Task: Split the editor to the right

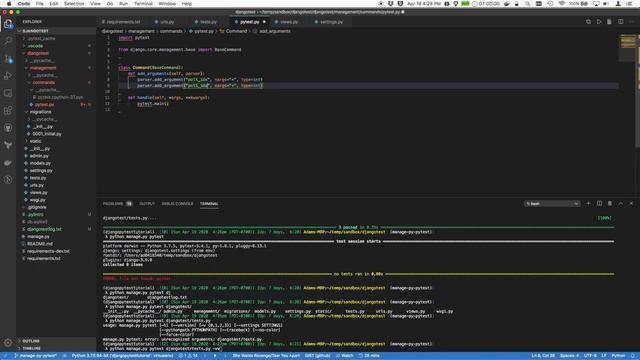Action: (620, 22)
